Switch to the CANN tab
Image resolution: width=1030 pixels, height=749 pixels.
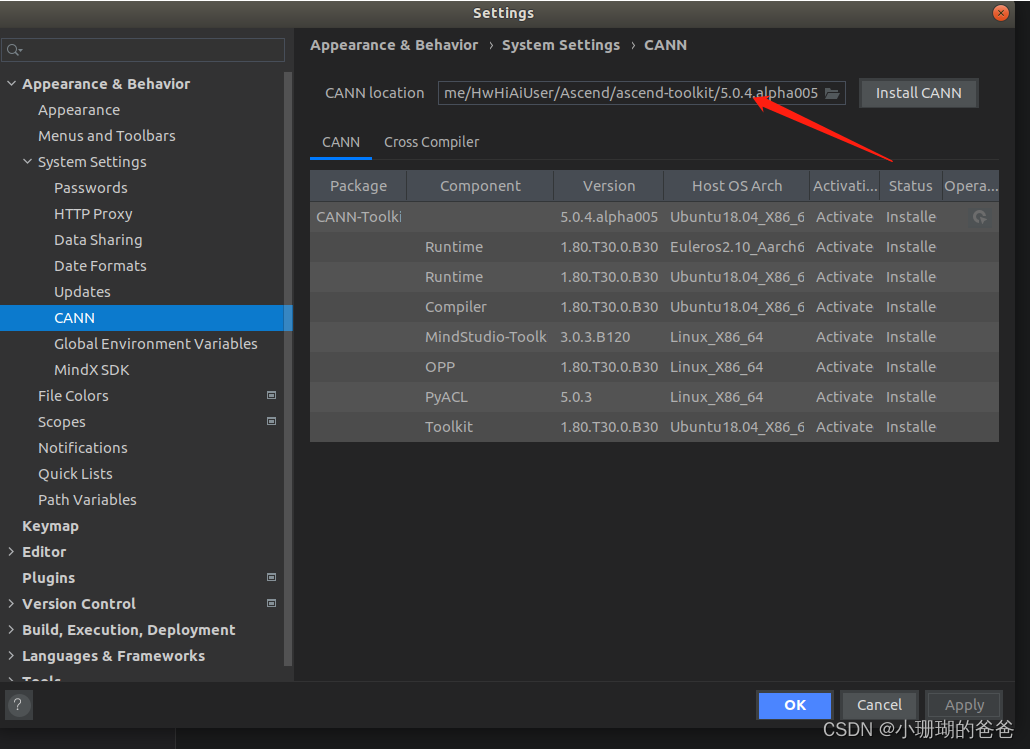pyautogui.click(x=341, y=143)
